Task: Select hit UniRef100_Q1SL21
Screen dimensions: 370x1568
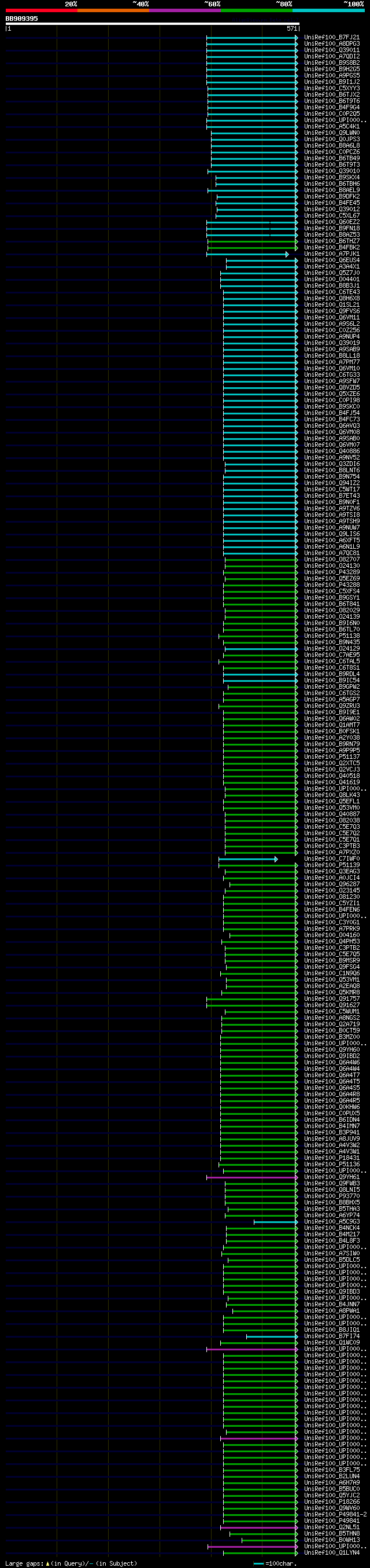Action: tap(332, 305)
